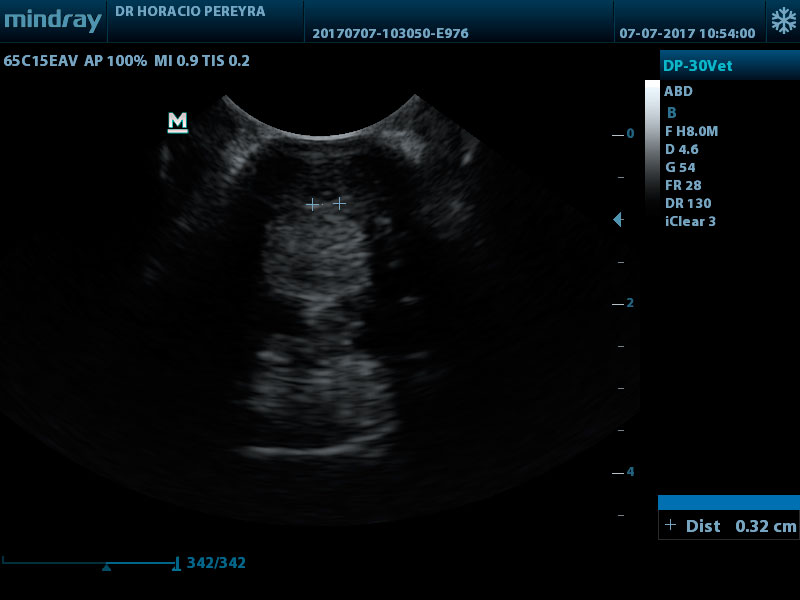Screen dimensions: 800x600
Task: Click the cine loop end bracket
Action: click(x=177, y=564)
